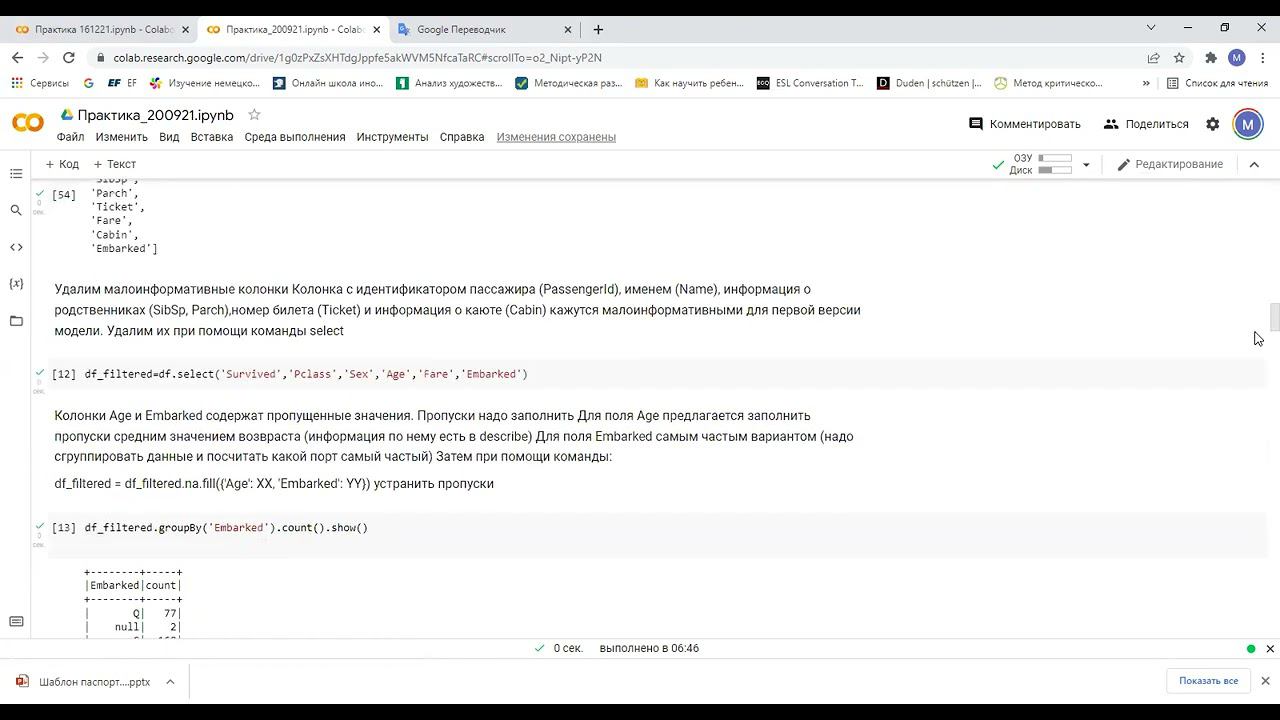Screen dimensions: 1280x720
Task: Open the user account avatar in Colab
Action: [1247, 124]
